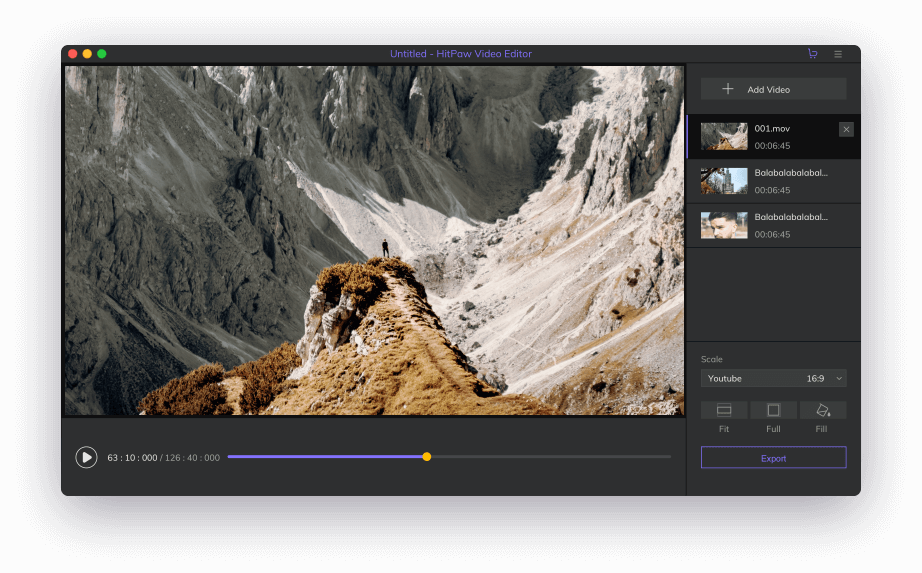Remove 001.mov using its X button

[846, 129]
